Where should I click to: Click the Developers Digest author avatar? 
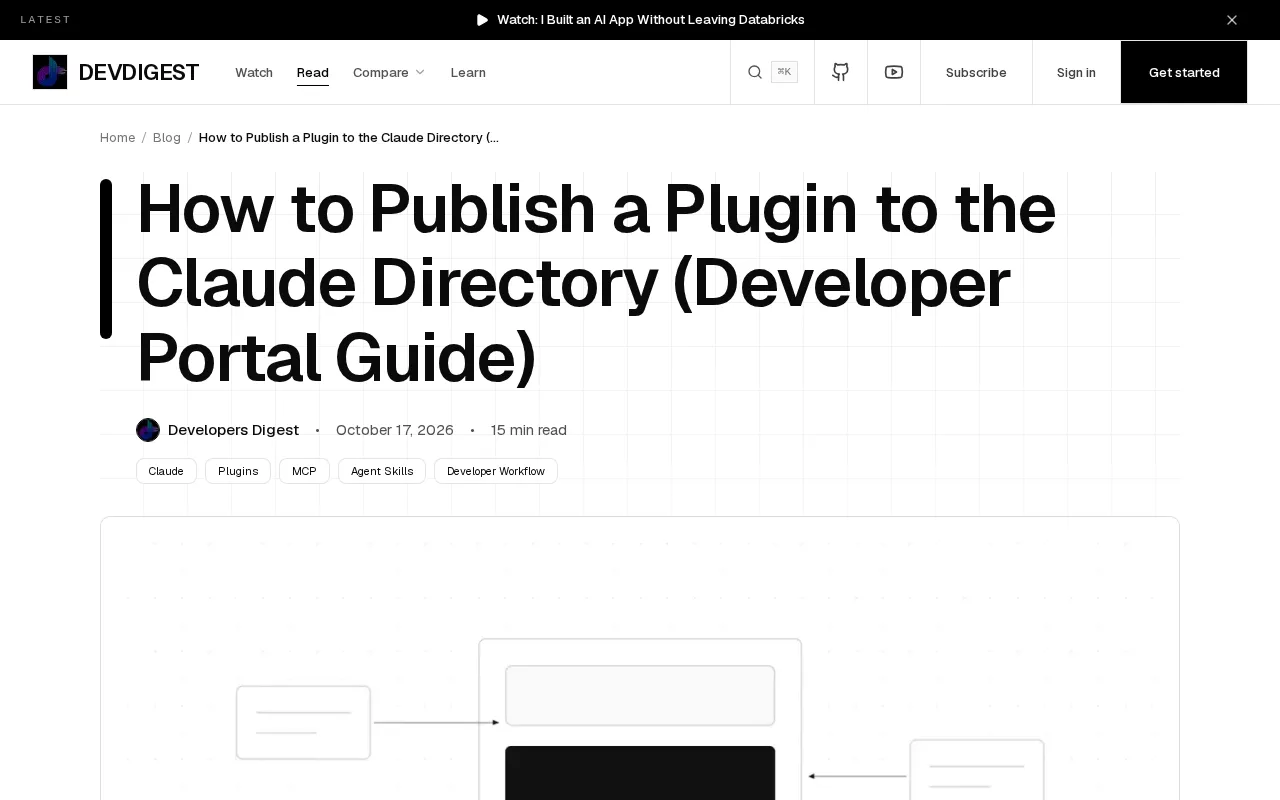[148, 430]
